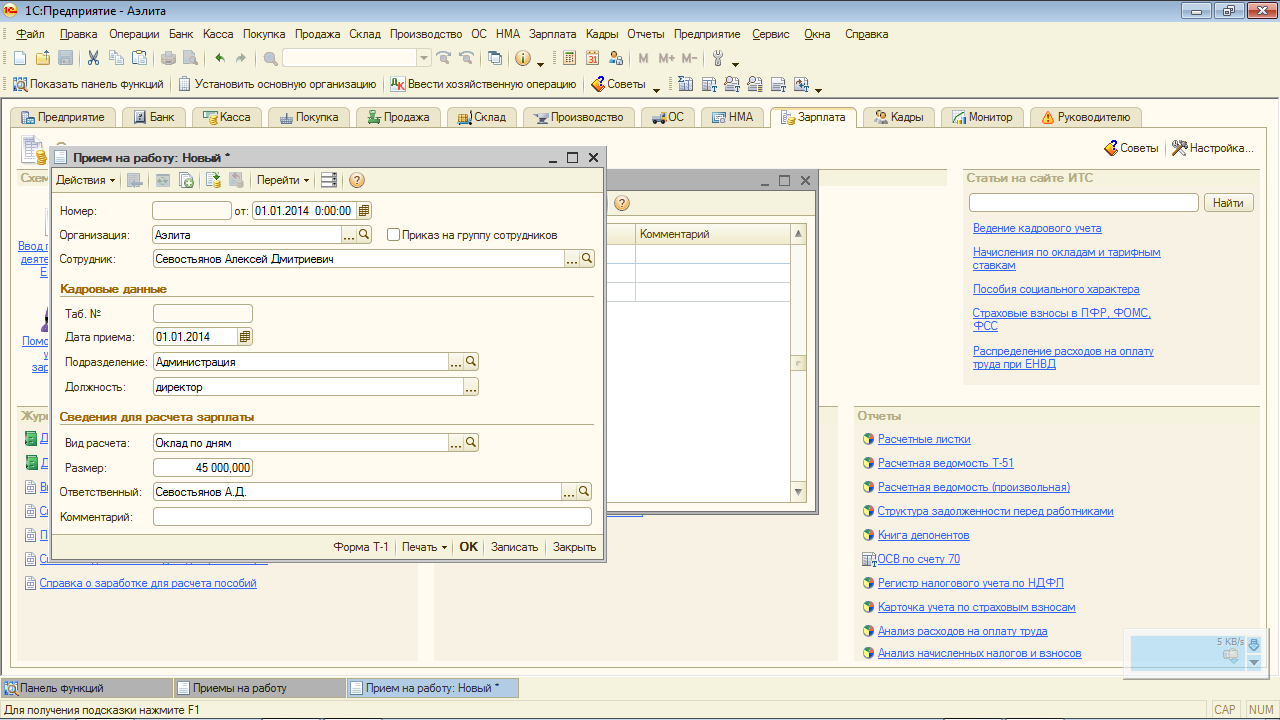Open the Зарплата menu in the menu bar
Image resolution: width=1280 pixels, height=720 pixels.
(x=552, y=34)
